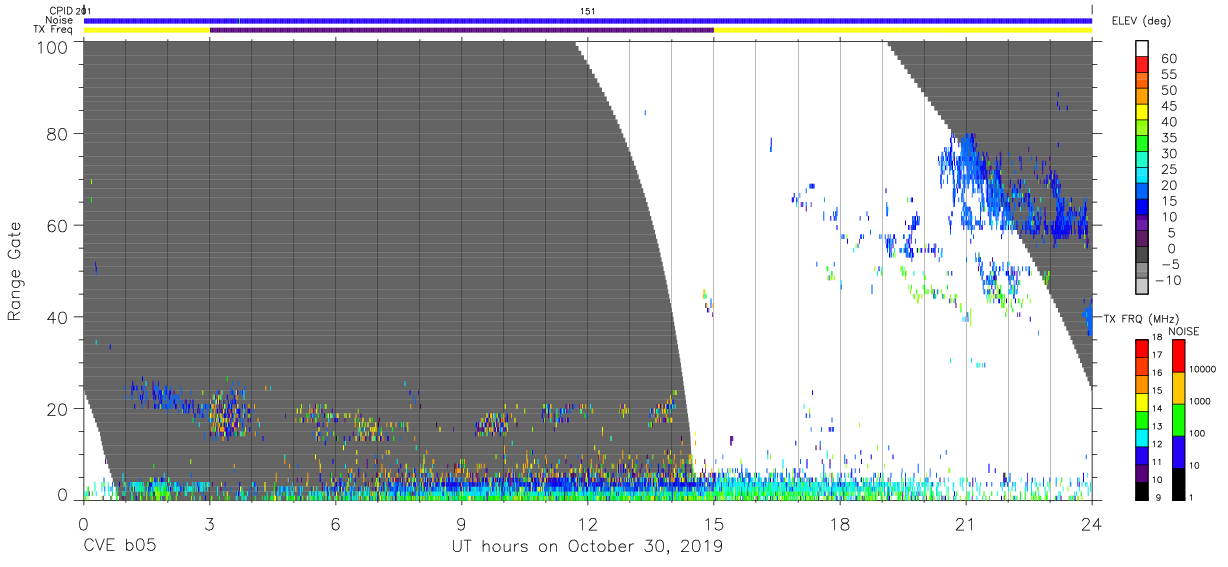Click the red 17–18 MHz TX frequency swatch

pos(1142,349)
